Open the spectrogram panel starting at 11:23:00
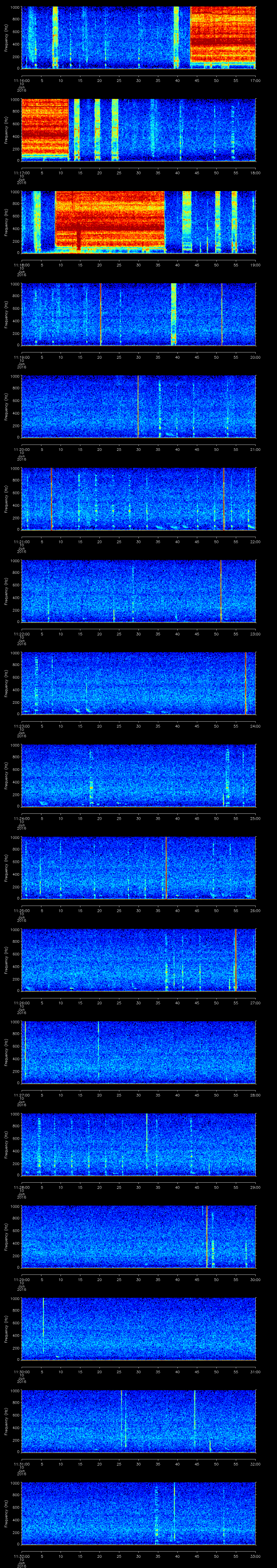The height and width of the screenshot is (1568, 277). coord(138,683)
